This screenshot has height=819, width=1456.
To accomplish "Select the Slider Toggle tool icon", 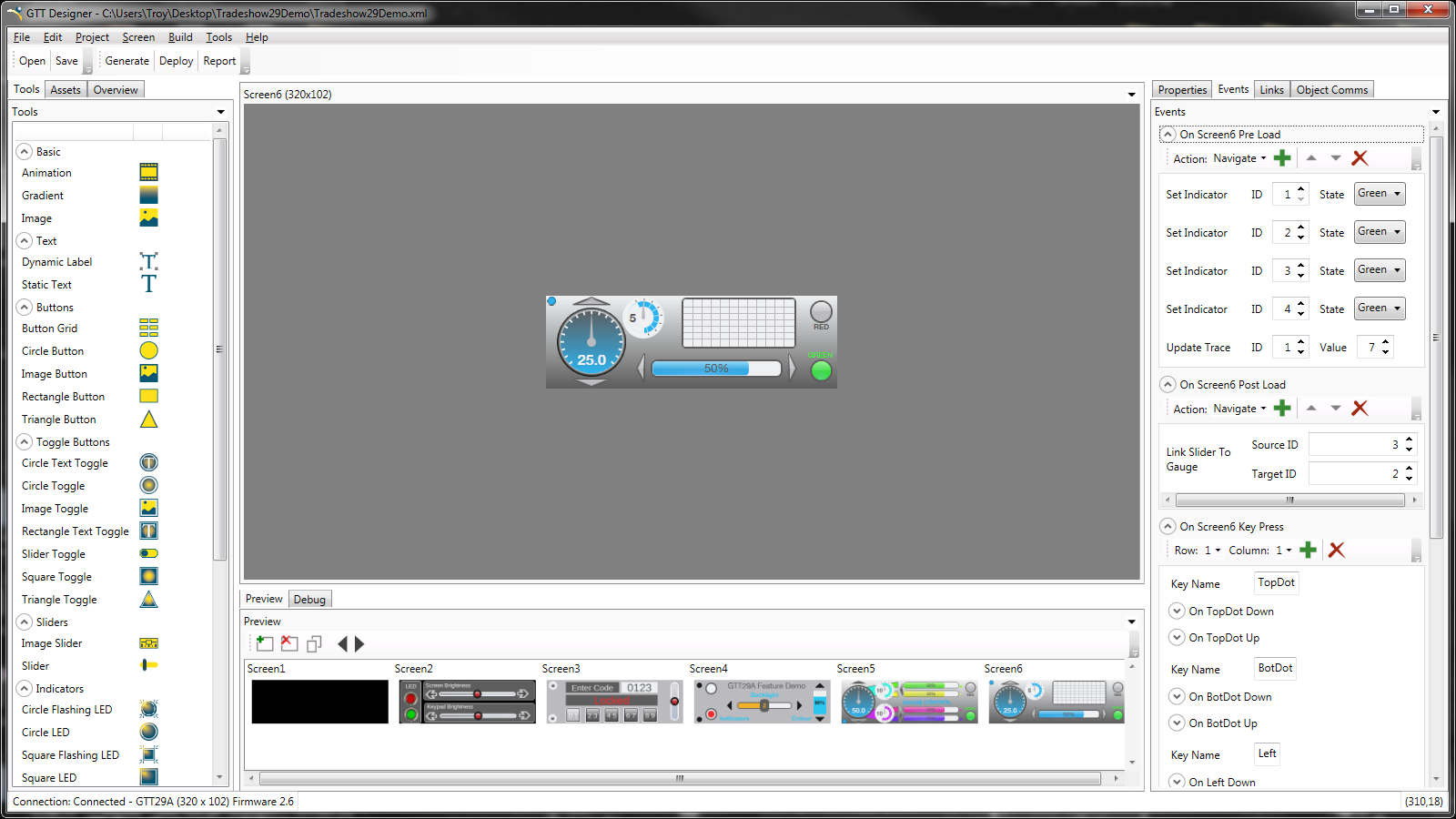I will [149, 553].
